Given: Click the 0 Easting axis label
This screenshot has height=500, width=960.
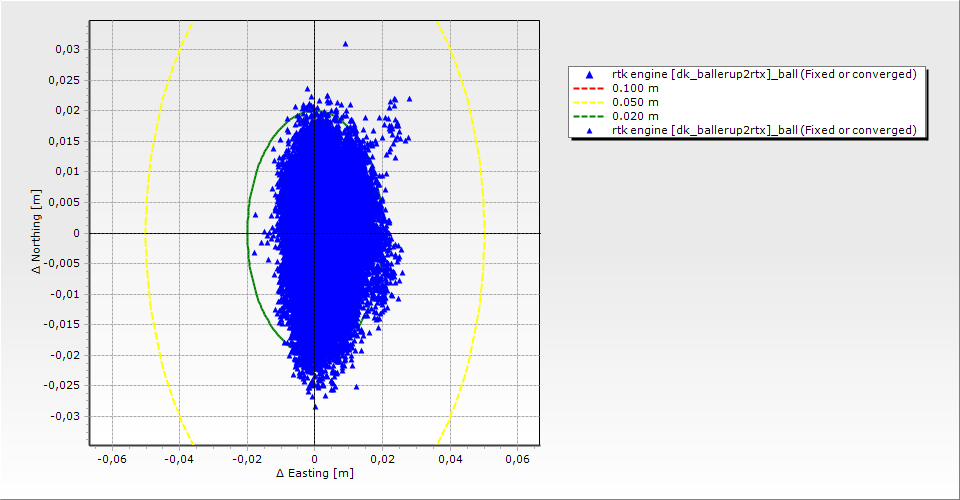Looking at the screenshot, I should [315, 459].
